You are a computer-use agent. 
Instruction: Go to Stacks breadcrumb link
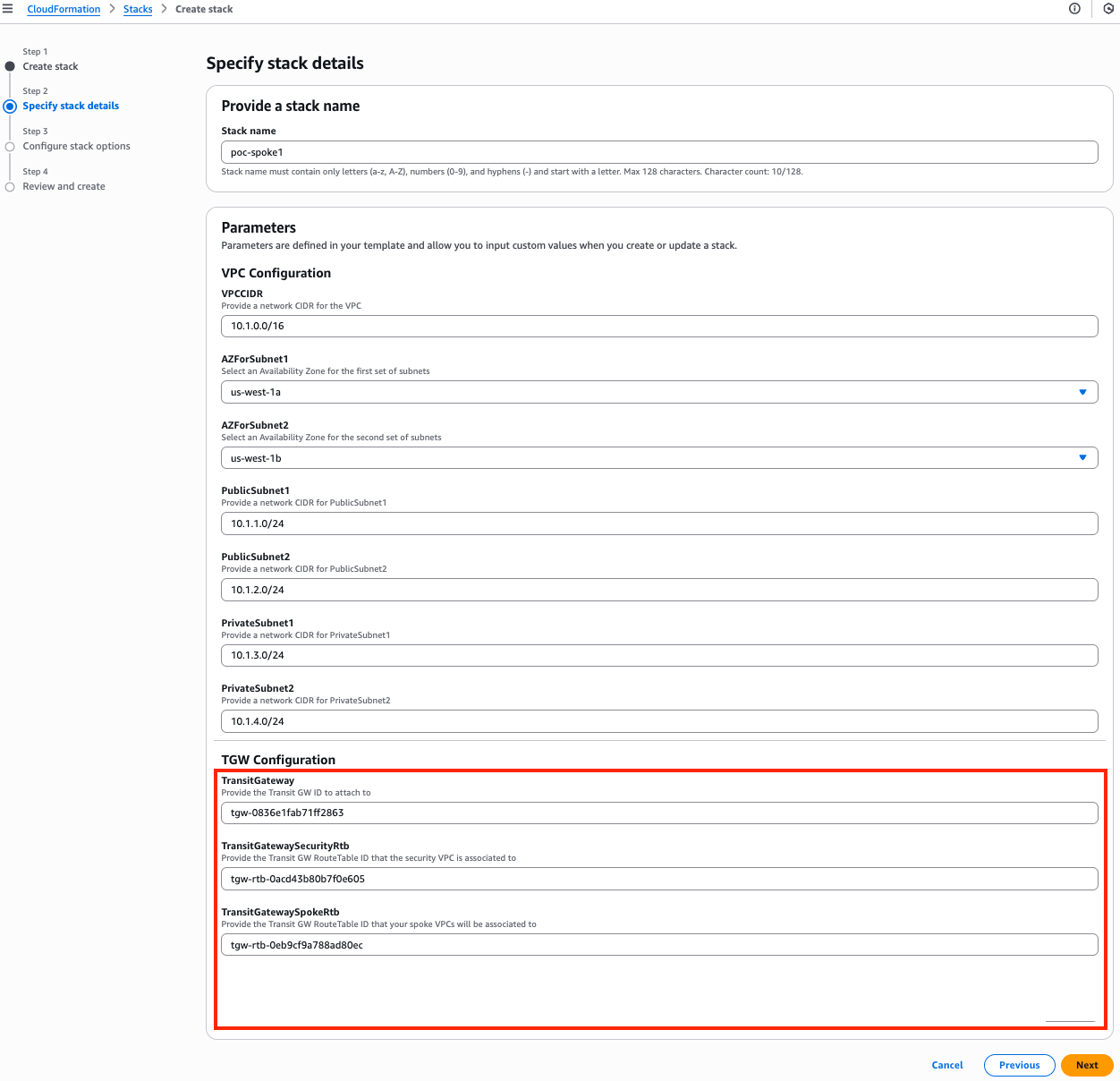(x=138, y=9)
